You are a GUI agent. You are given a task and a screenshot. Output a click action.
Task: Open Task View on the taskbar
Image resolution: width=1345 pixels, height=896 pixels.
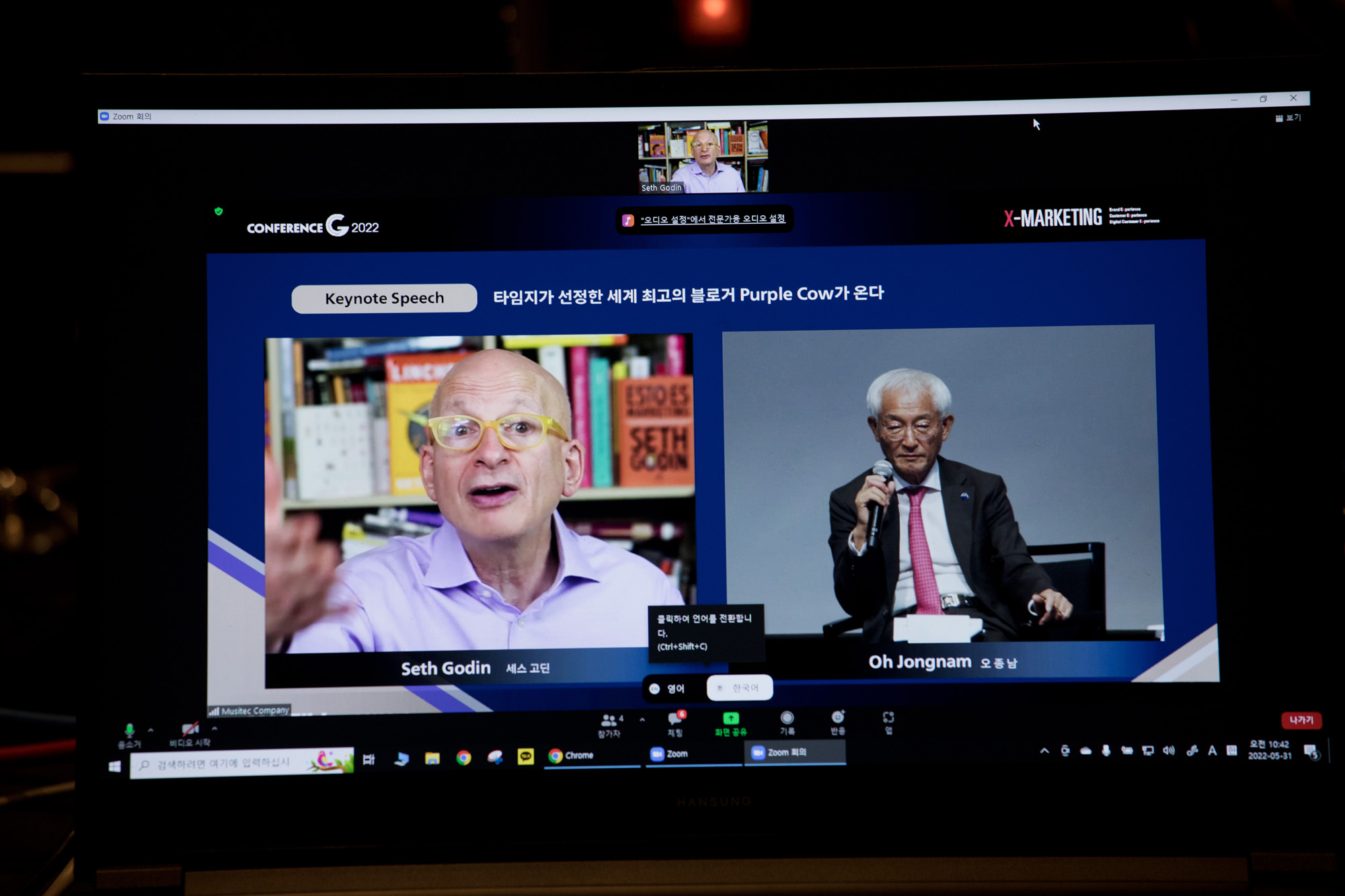[369, 760]
